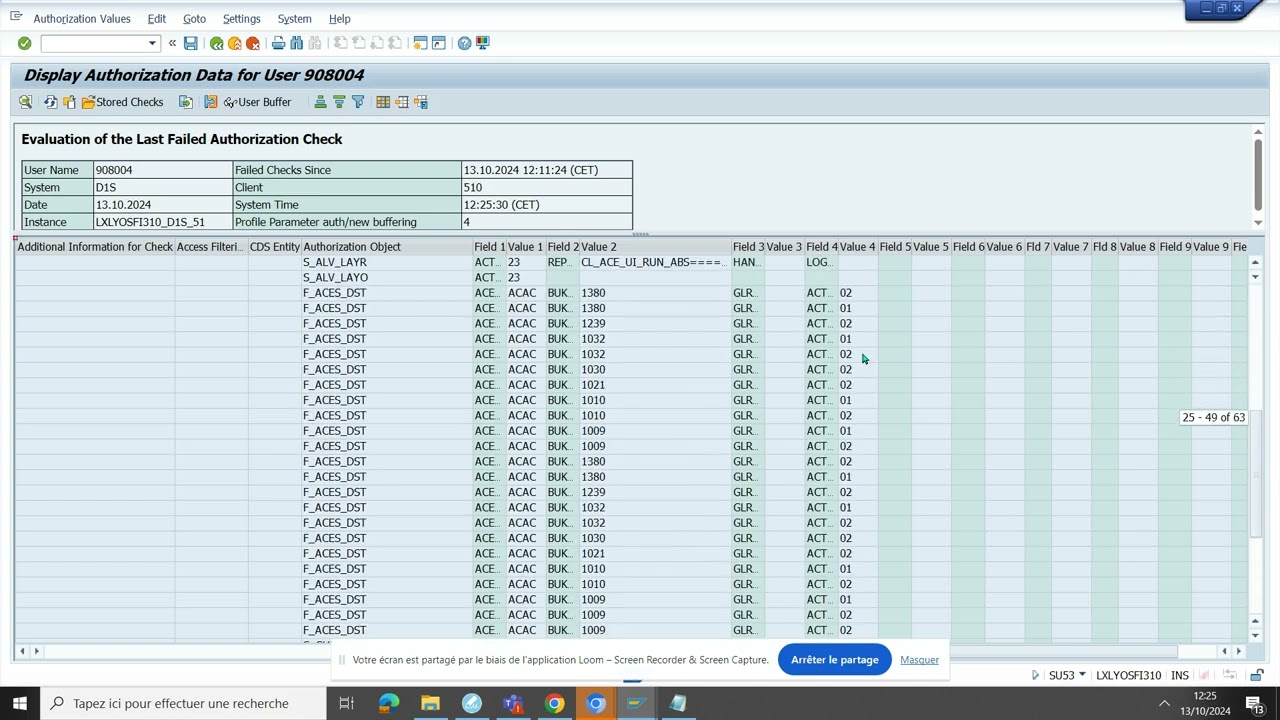The width and height of the screenshot is (1280, 720).
Task: Click the Sort Ascending icon
Action: tap(320, 102)
